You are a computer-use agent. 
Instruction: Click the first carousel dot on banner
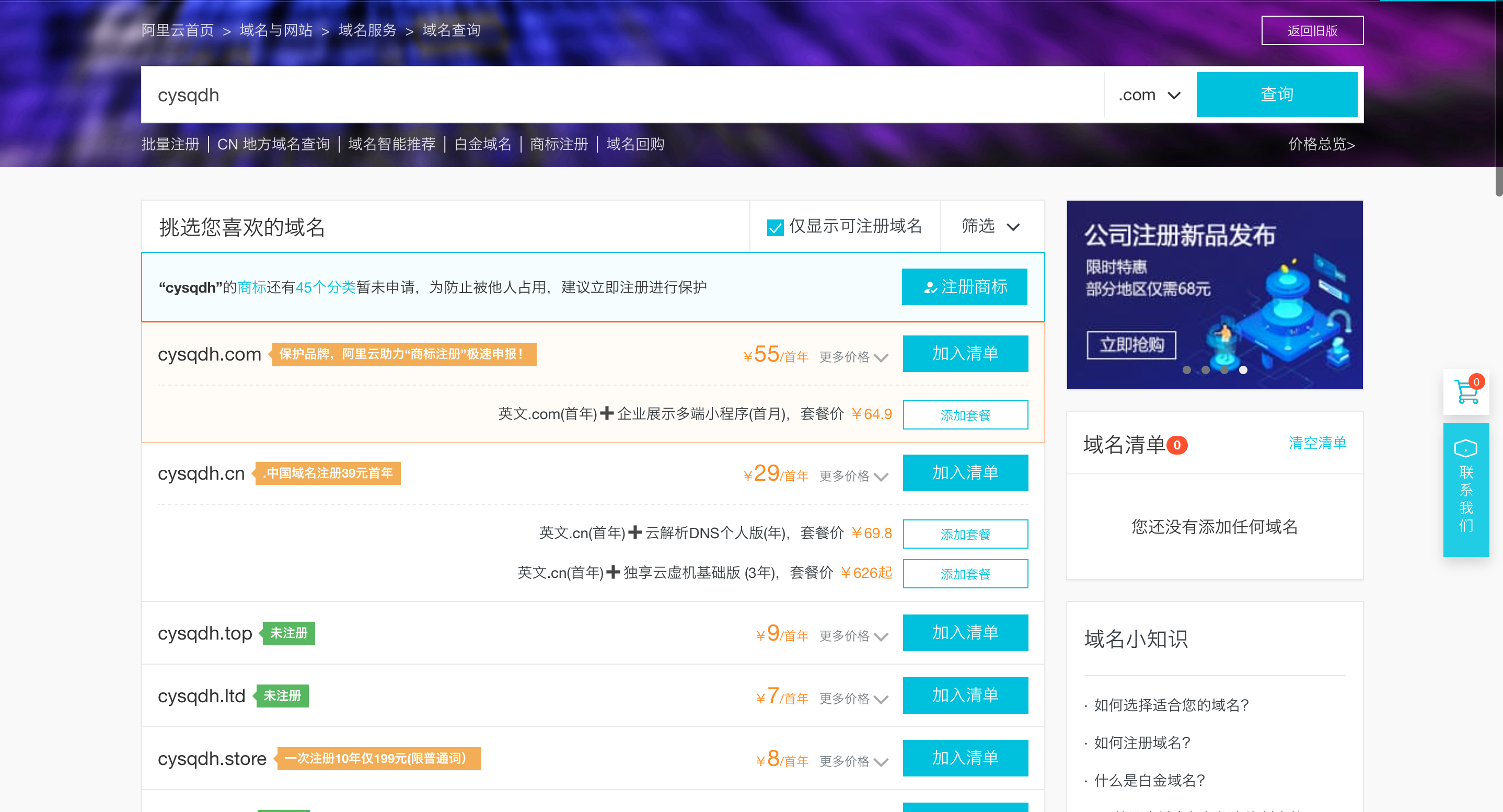tap(1186, 370)
